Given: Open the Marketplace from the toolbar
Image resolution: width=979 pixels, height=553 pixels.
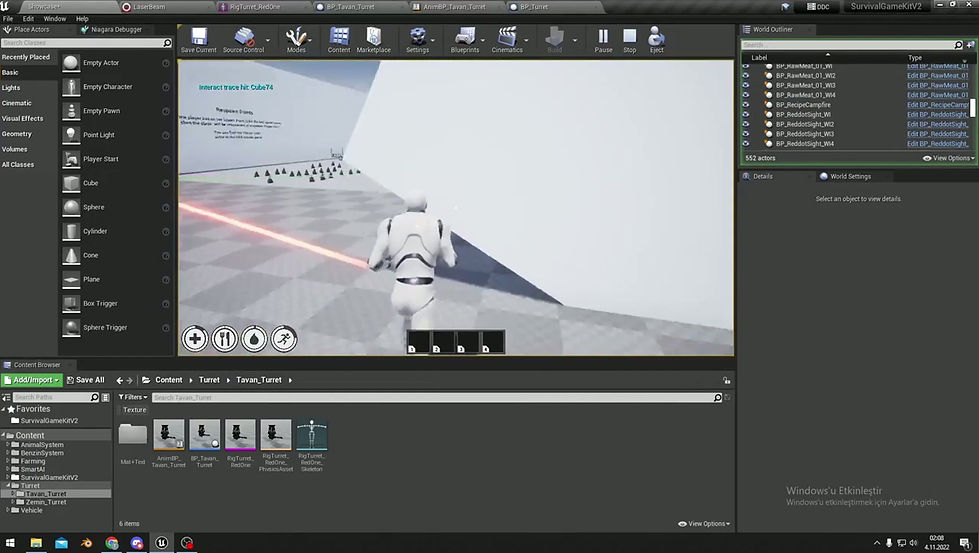Looking at the screenshot, I should [374, 37].
